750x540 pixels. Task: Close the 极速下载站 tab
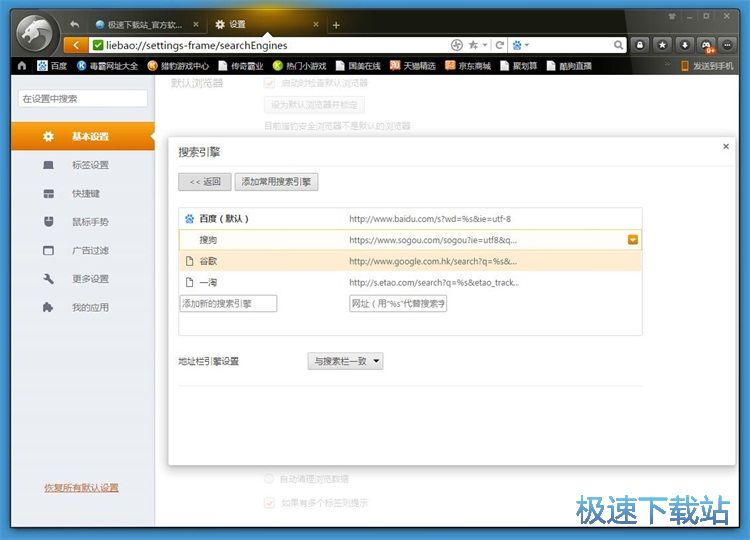point(196,24)
